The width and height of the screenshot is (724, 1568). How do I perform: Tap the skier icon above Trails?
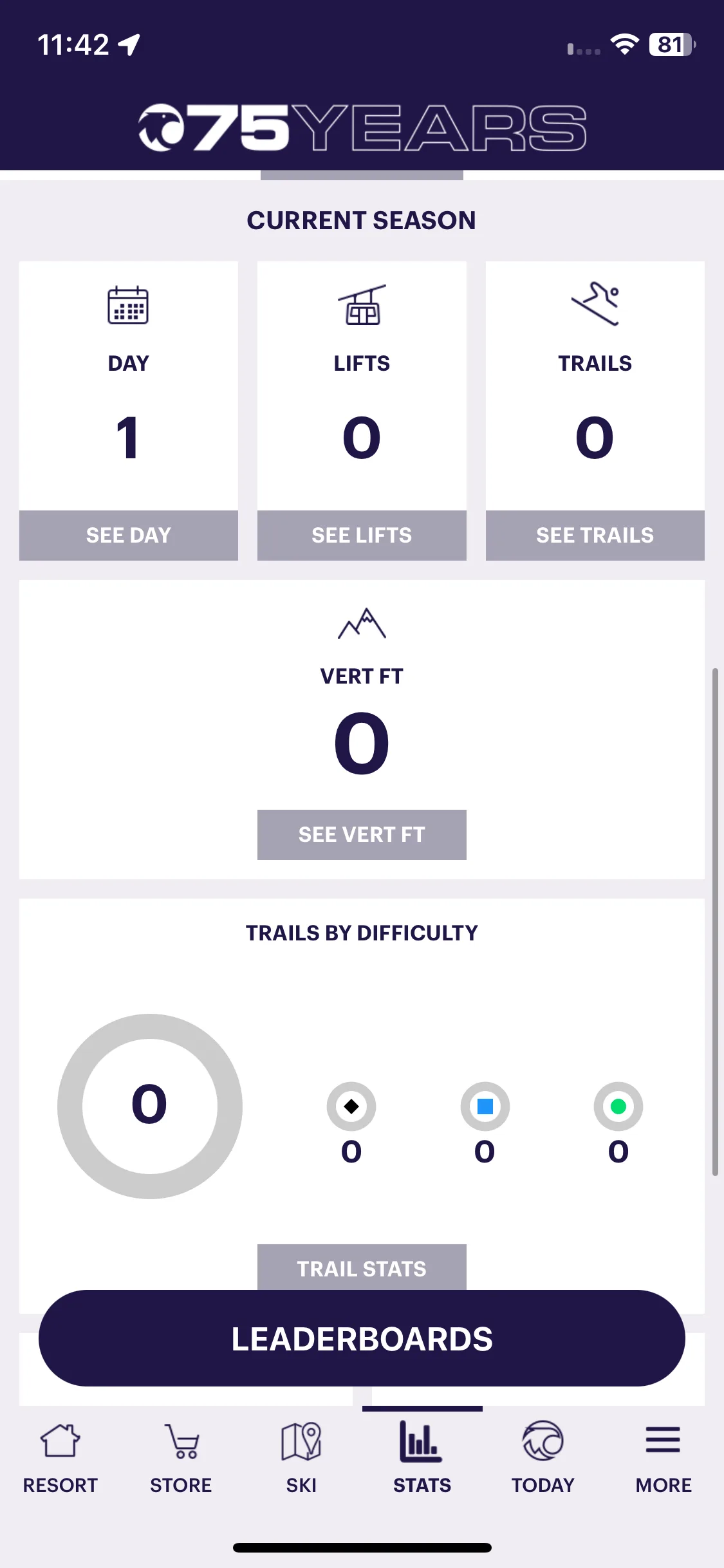[x=595, y=304]
